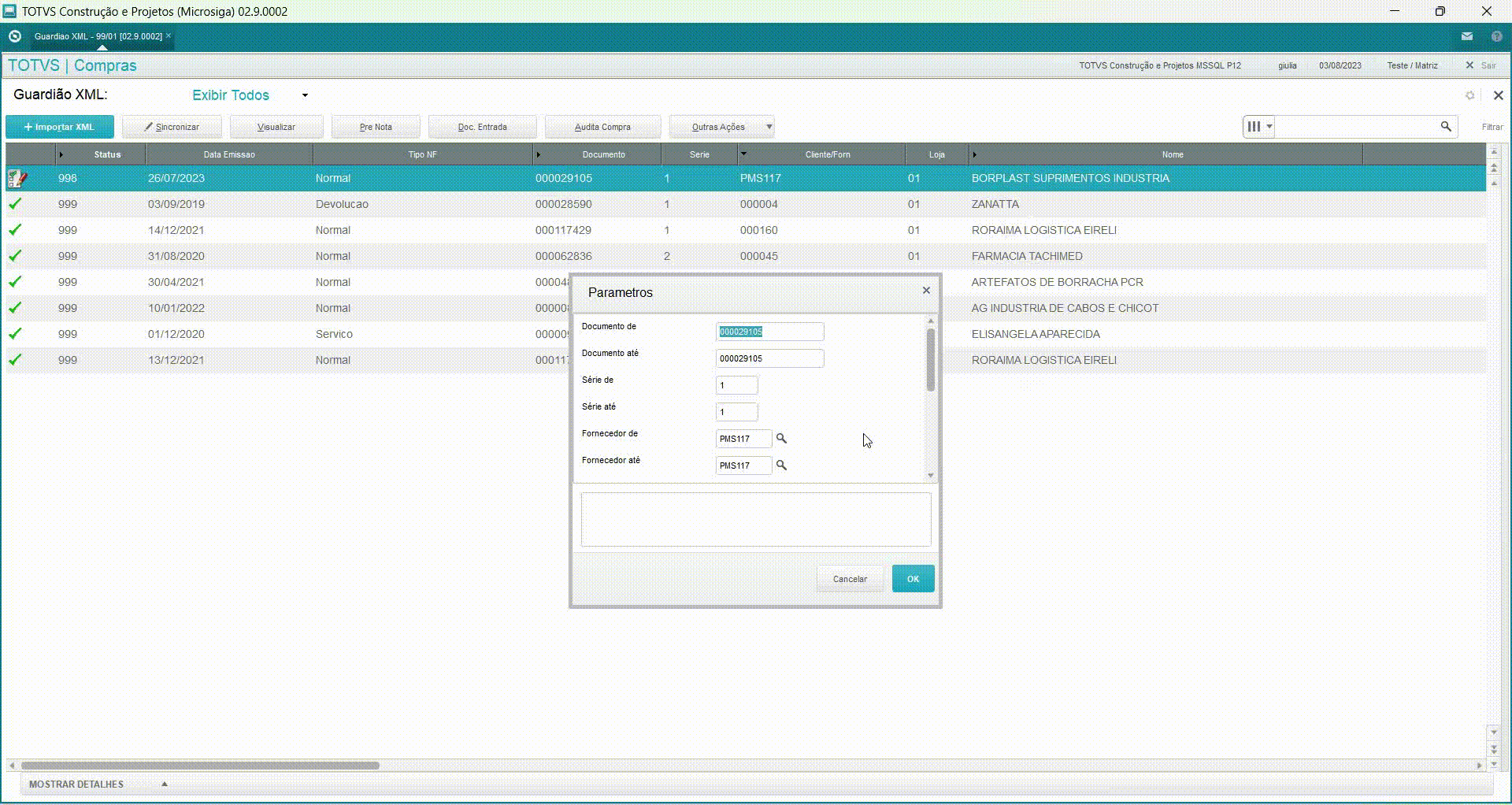Click the Nome column sort arrow

click(974, 154)
